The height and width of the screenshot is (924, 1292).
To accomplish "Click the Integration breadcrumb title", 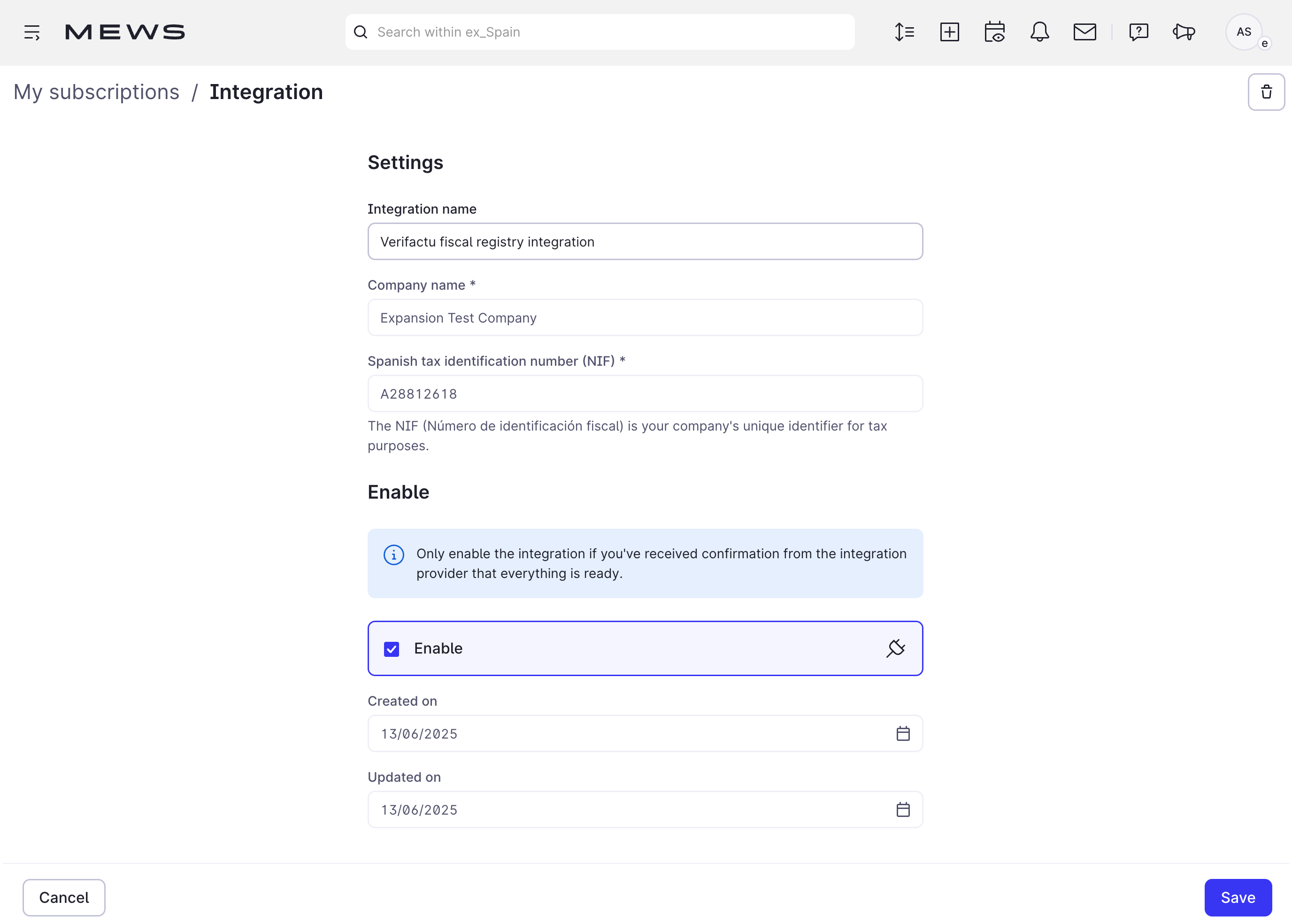I will click(266, 92).
